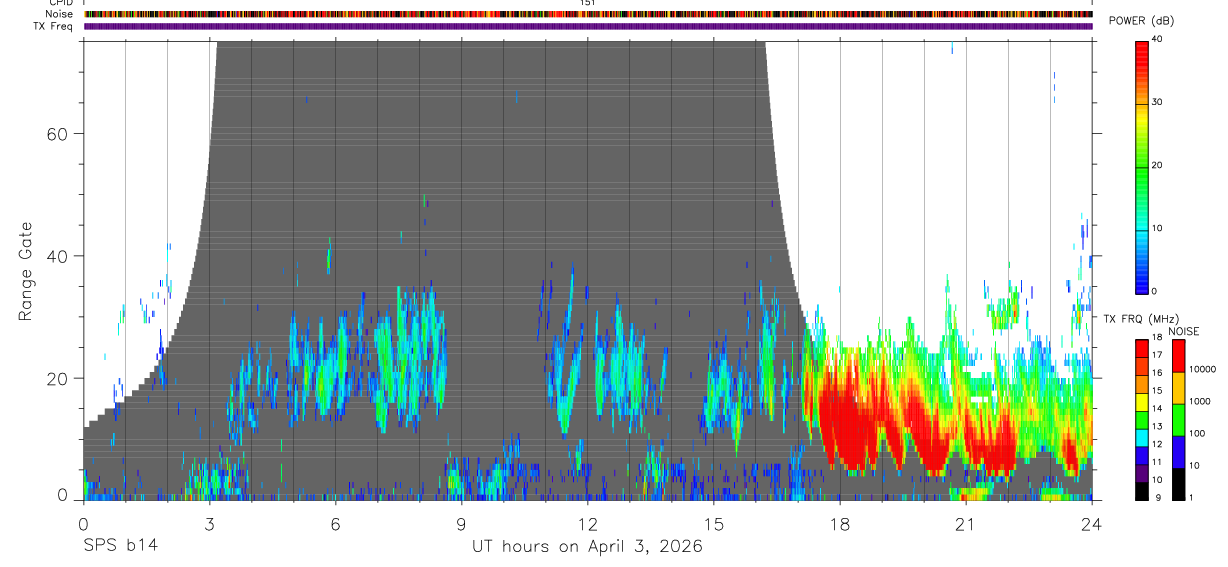Click the purple 10 MHz block in TX FRQ legend

point(1143,474)
